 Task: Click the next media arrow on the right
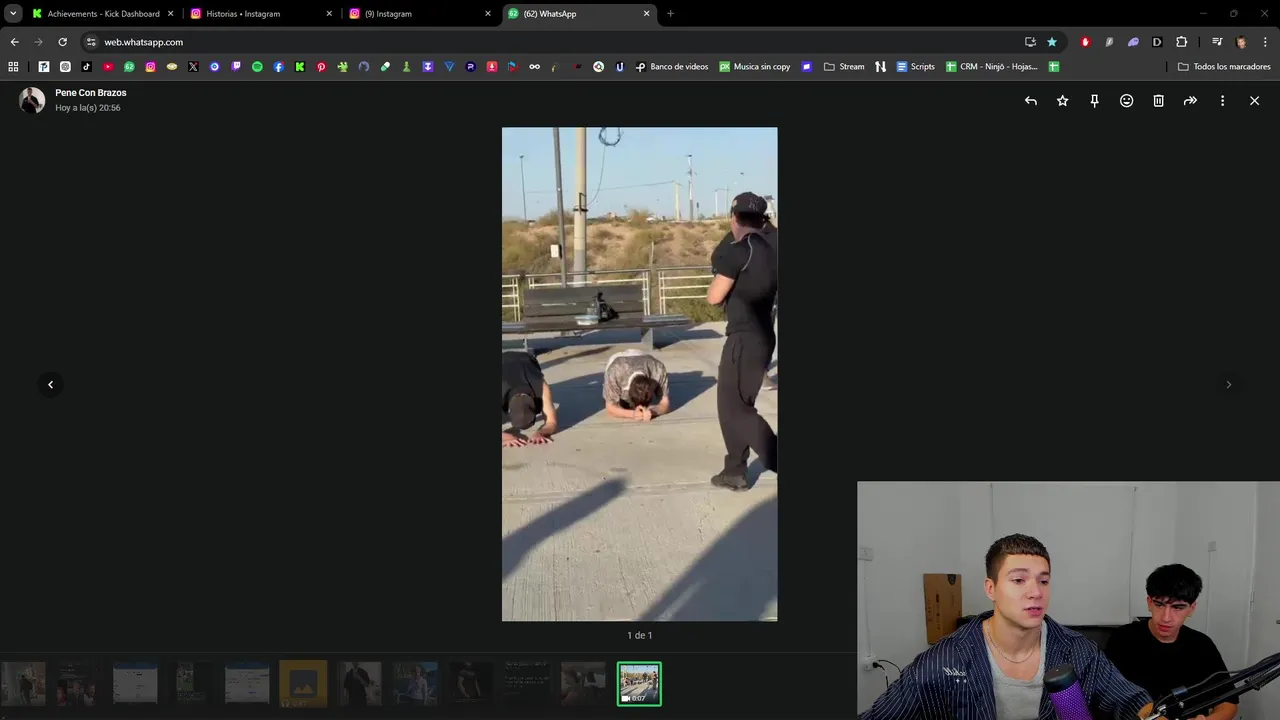(x=1229, y=384)
